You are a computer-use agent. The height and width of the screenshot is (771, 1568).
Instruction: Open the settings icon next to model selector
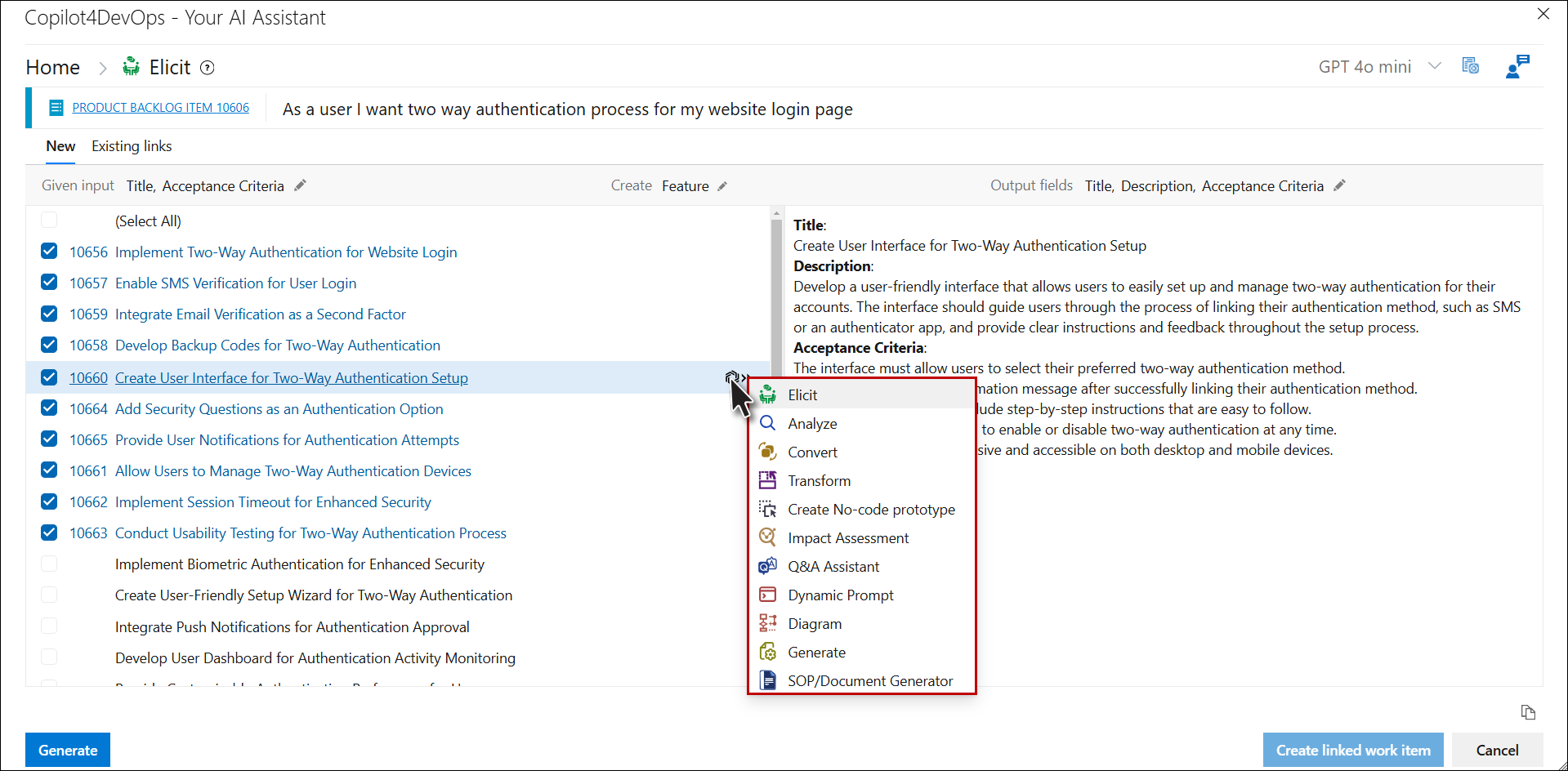tap(1470, 66)
